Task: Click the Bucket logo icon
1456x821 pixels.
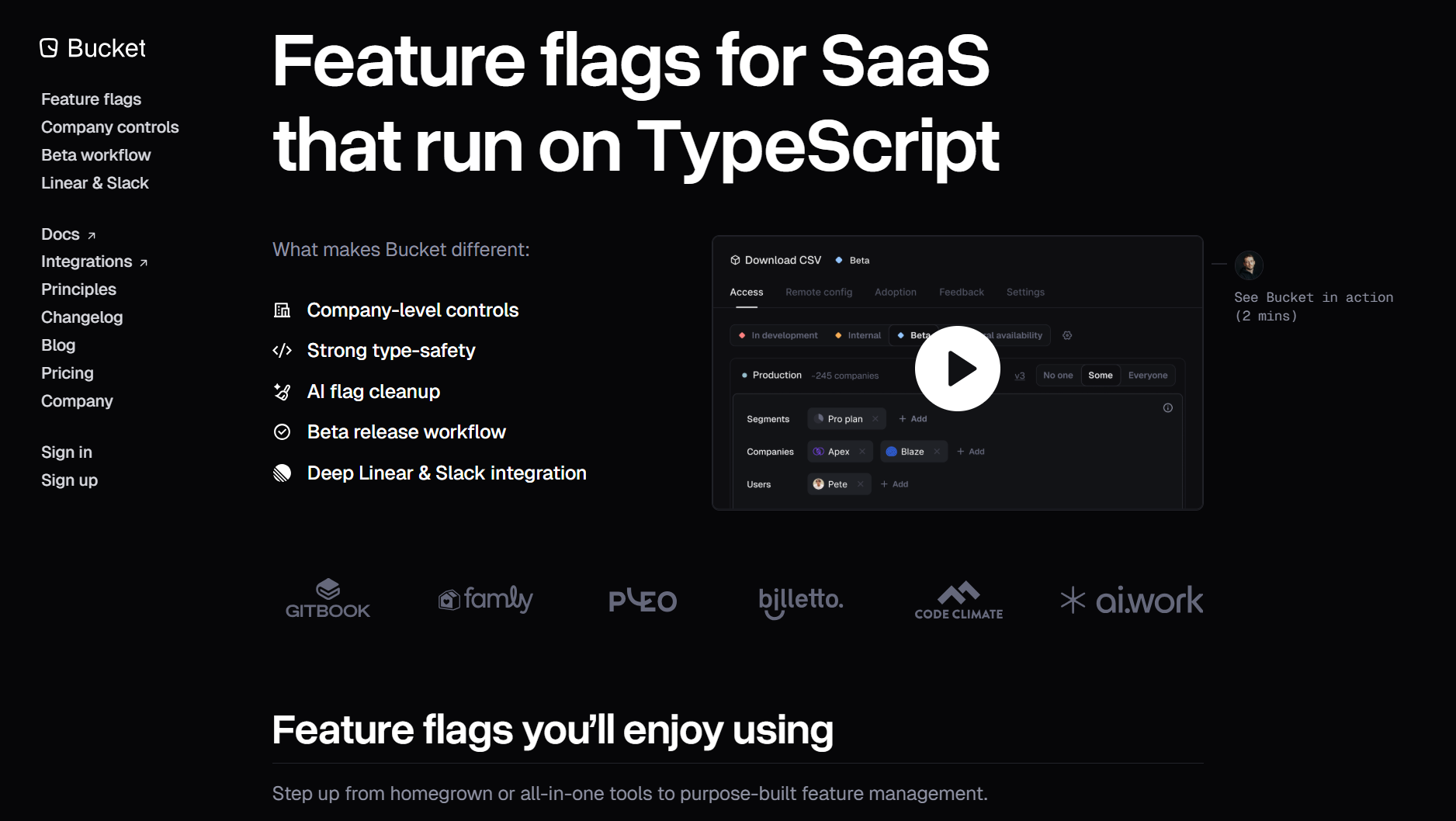Action: coord(49,48)
